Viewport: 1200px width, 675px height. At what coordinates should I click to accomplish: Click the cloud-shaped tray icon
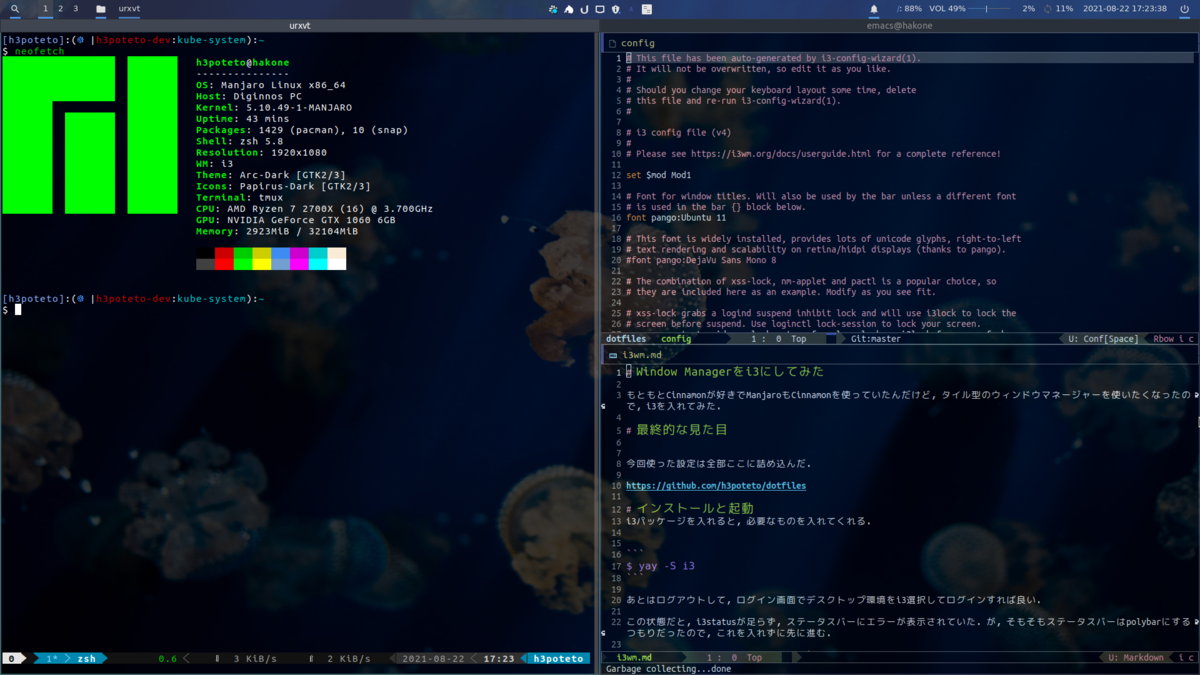[x=569, y=9]
